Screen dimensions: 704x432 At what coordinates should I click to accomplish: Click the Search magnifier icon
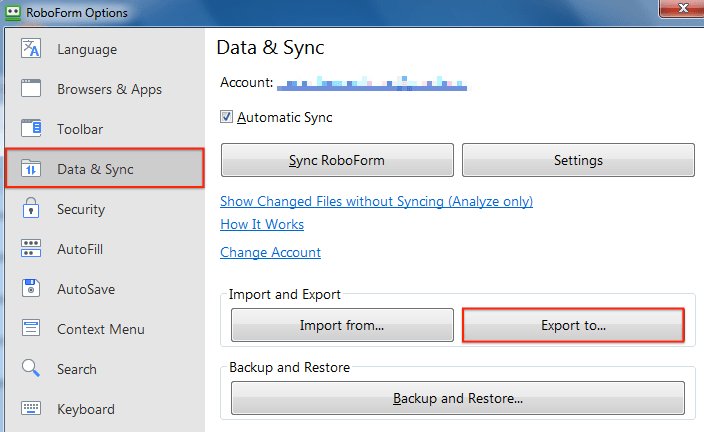click(x=31, y=368)
